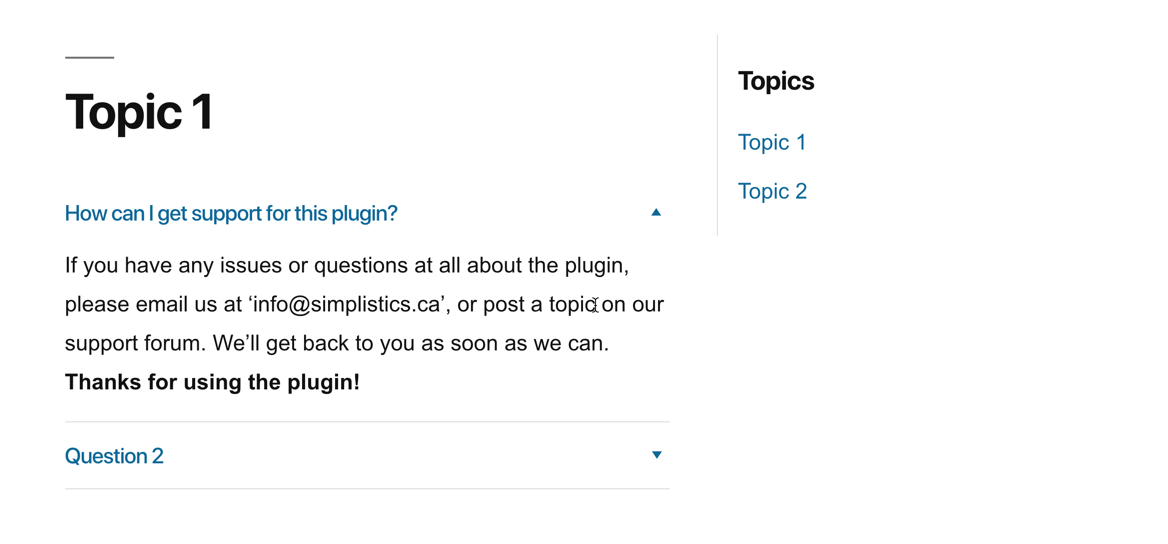Click the 'How can I get support' question title
Viewport: 1168px width, 544px height.
click(x=231, y=214)
